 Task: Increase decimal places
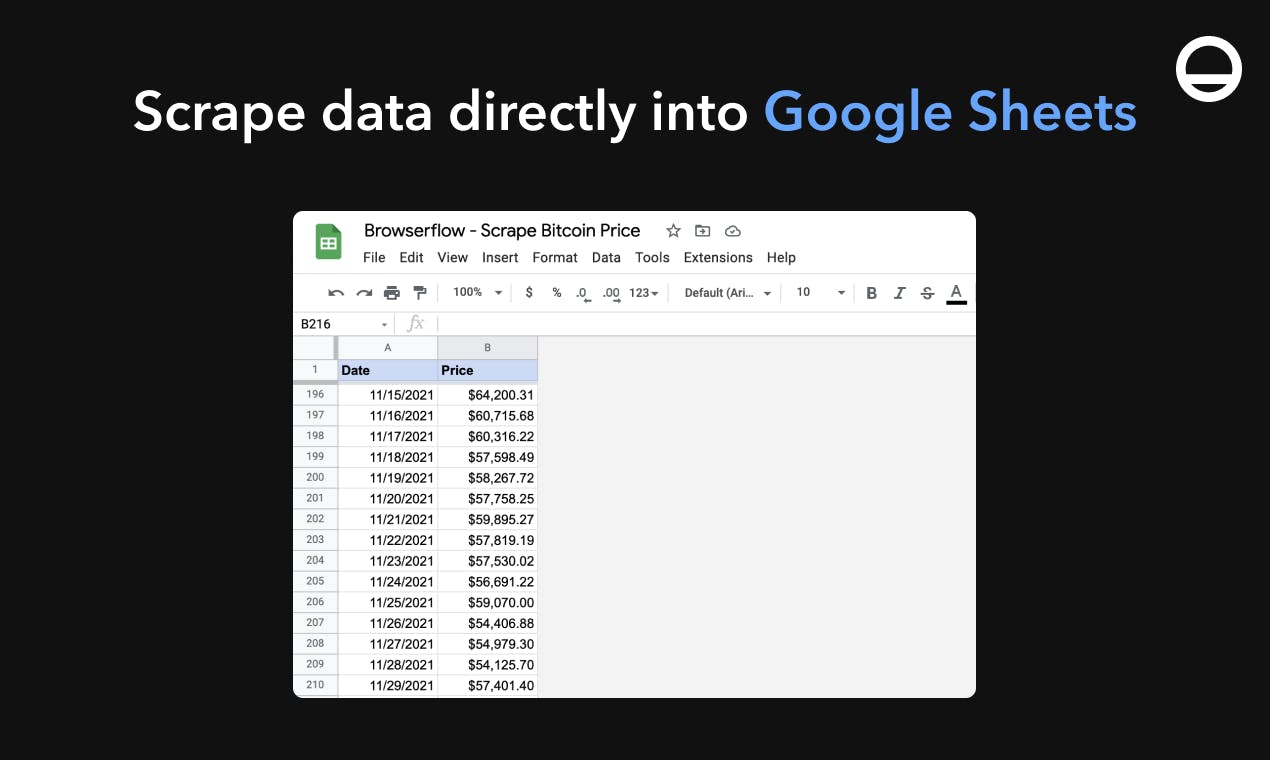[x=611, y=293]
